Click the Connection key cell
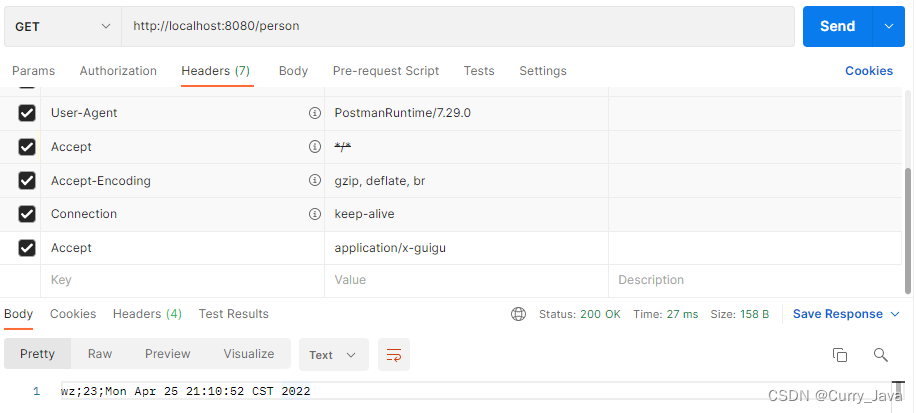Viewport: 917px width, 413px height. coord(182,214)
